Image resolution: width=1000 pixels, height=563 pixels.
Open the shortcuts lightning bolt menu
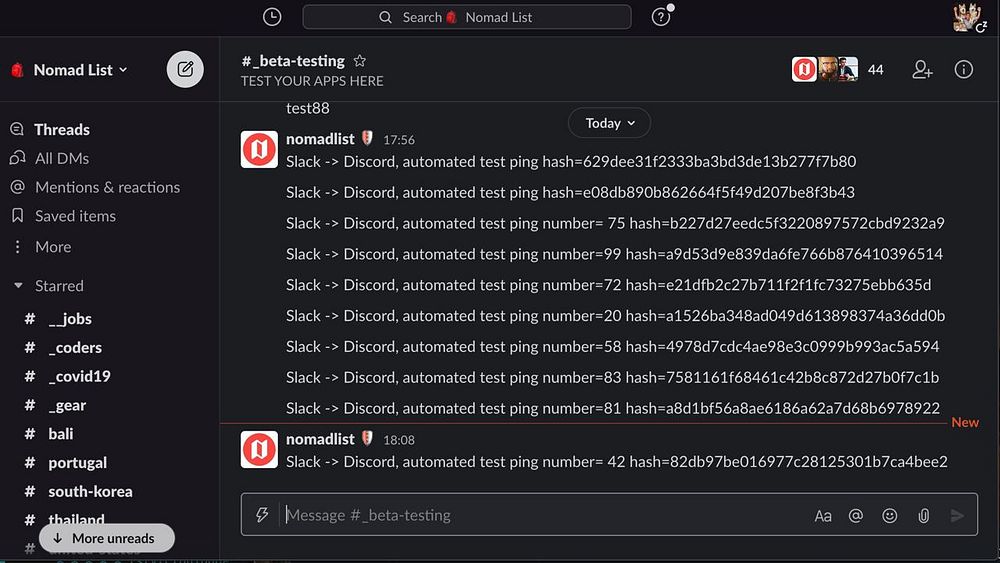(x=262, y=515)
